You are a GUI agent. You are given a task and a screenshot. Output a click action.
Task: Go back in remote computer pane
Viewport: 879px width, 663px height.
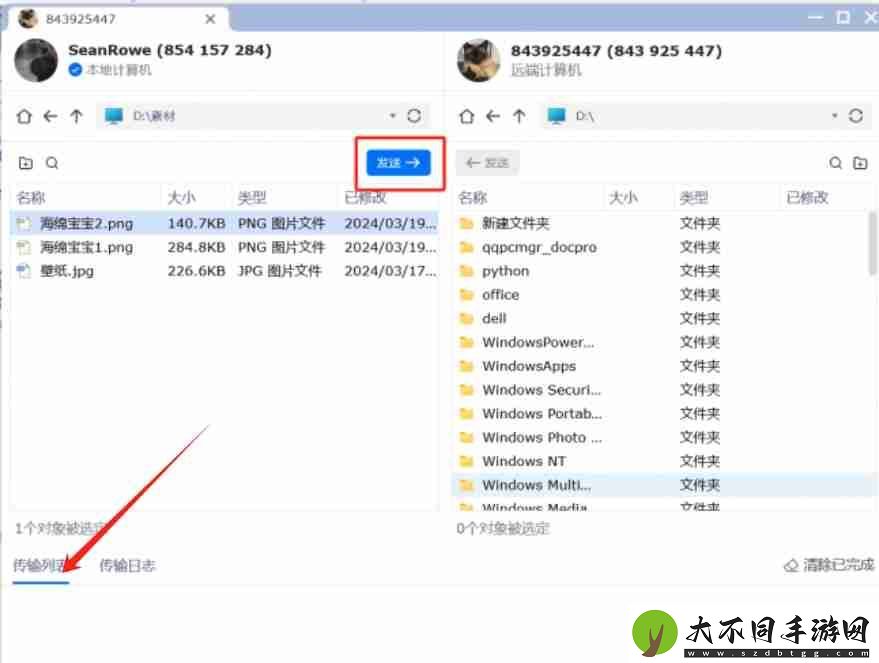493,116
